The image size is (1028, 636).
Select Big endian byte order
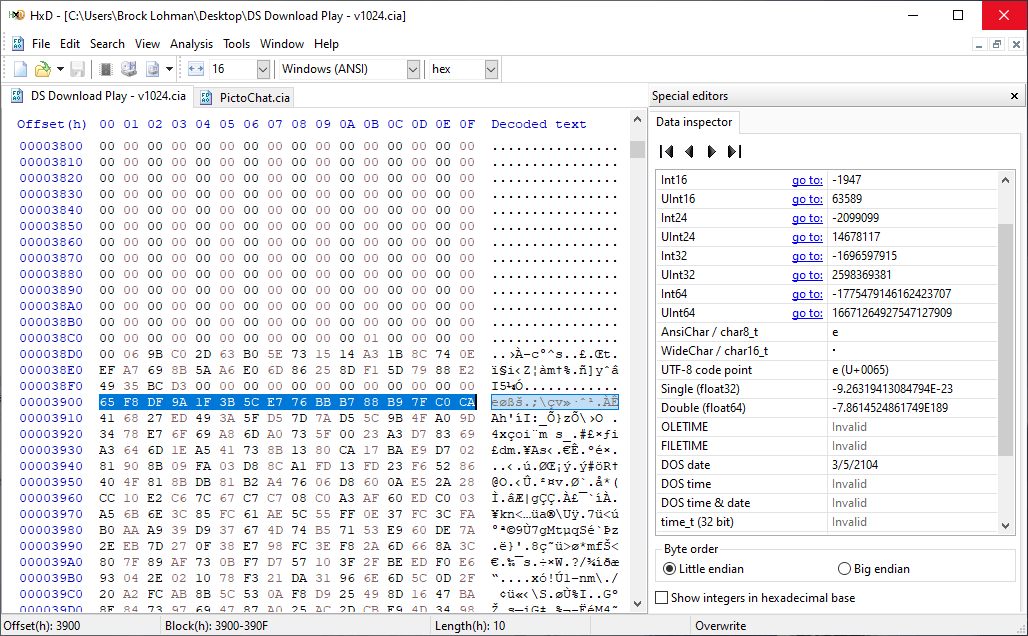click(x=874, y=569)
